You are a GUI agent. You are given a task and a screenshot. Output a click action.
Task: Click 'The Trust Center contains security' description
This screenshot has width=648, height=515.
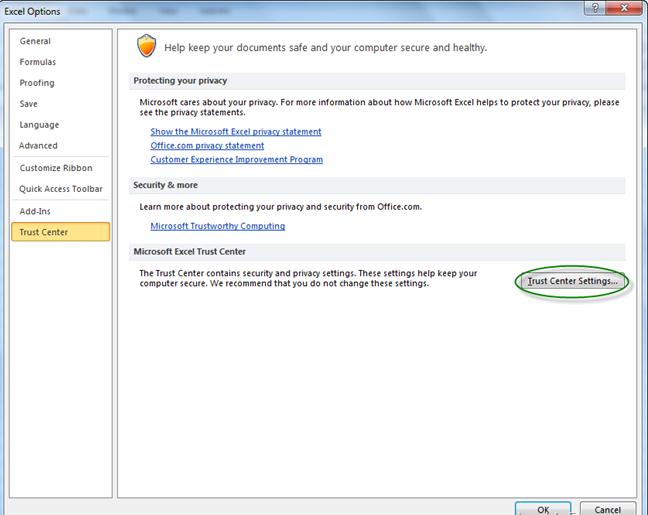click(x=308, y=278)
